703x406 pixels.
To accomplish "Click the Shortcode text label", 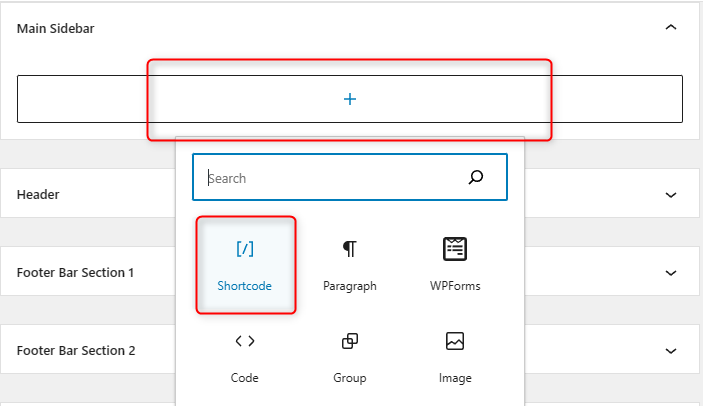I will pyautogui.click(x=245, y=286).
